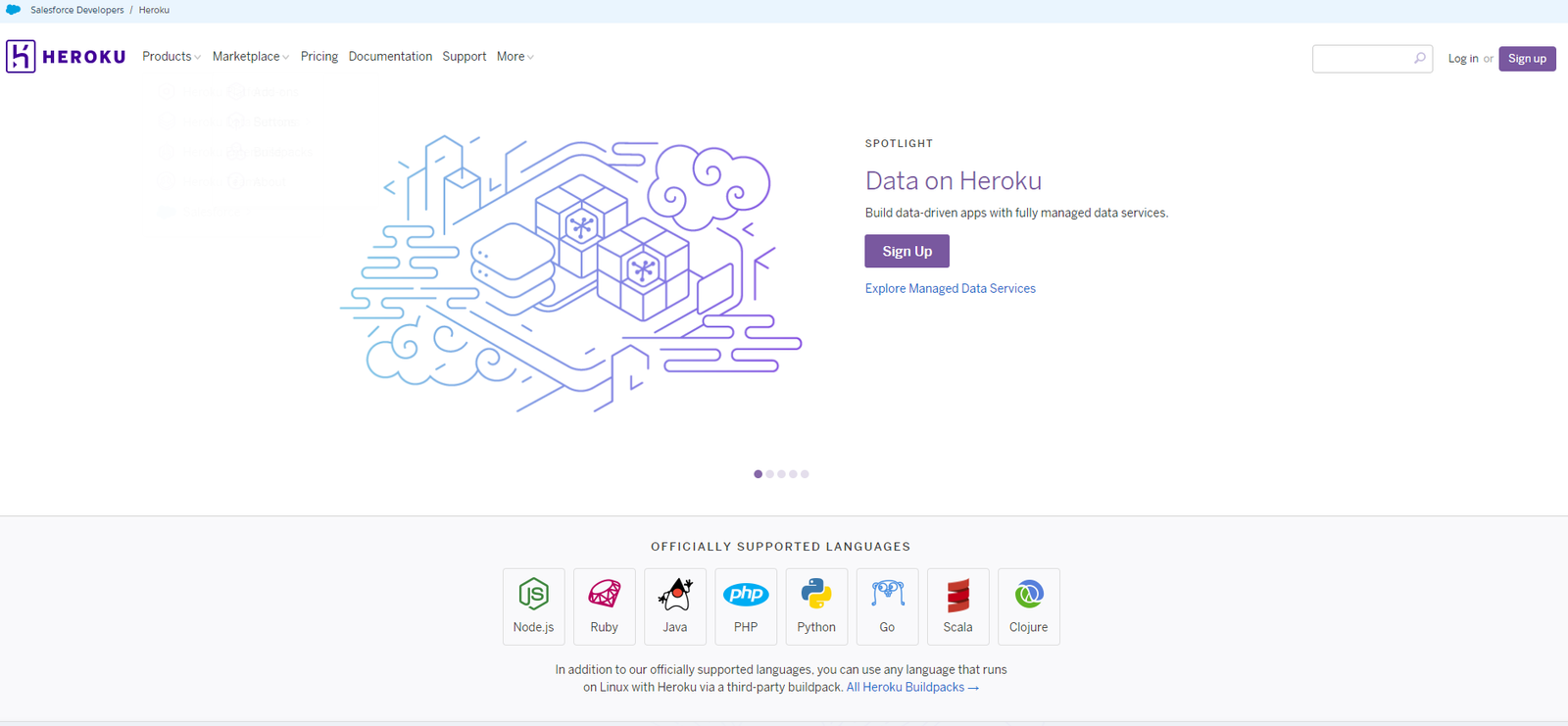Open the More dropdown menu
The image size is (1568, 726).
[514, 57]
